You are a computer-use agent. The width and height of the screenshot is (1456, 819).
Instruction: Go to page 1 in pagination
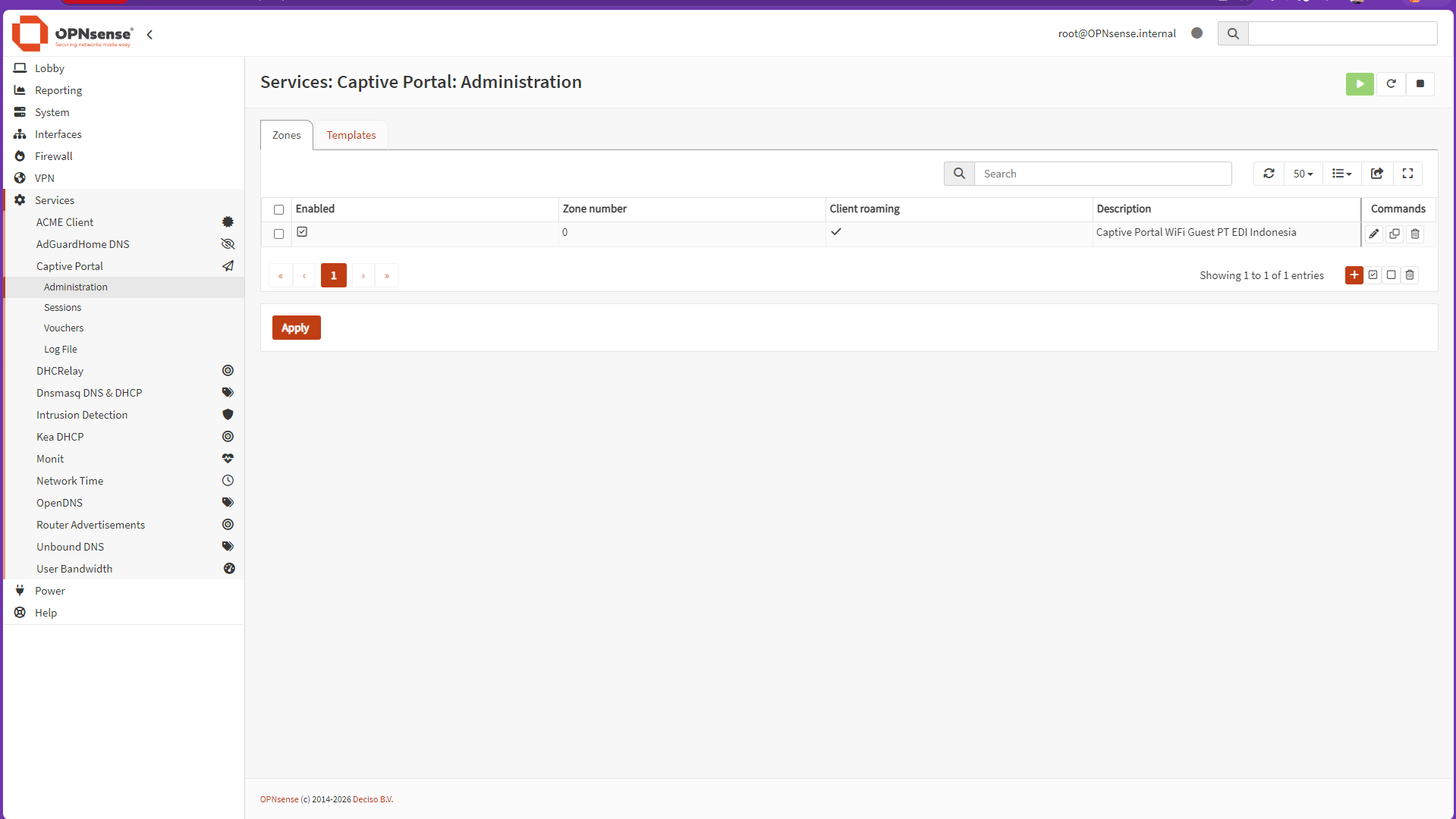pos(334,275)
